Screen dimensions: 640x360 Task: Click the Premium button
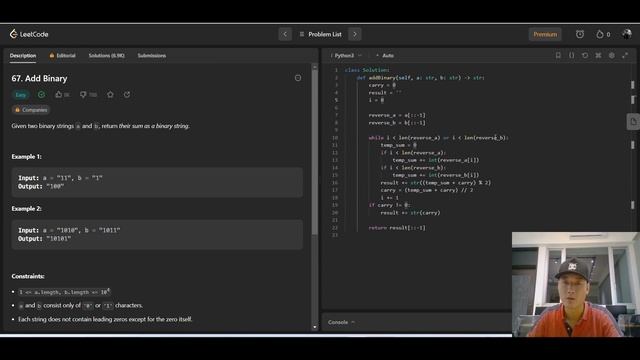click(545, 34)
